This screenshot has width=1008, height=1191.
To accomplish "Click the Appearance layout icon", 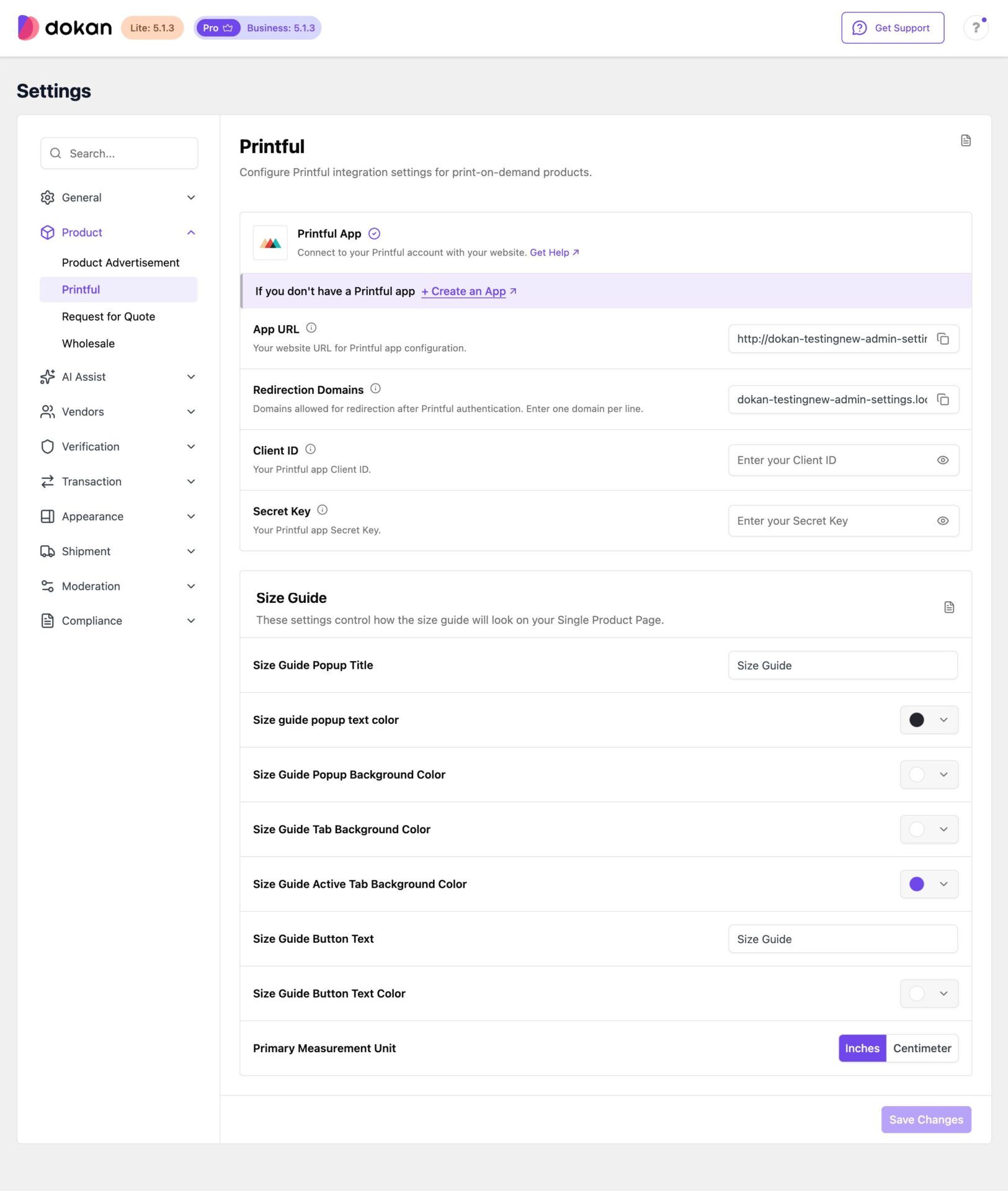I will tap(48, 517).
